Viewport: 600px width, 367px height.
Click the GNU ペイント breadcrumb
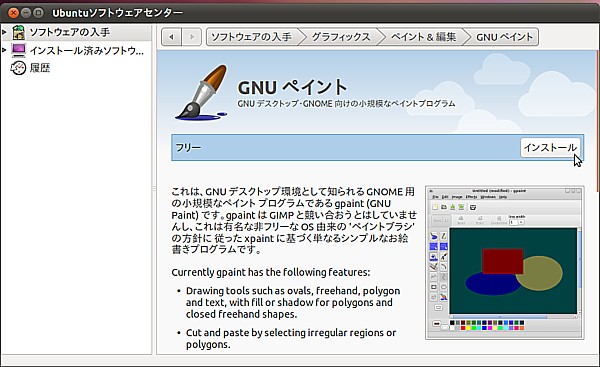[x=504, y=37]
